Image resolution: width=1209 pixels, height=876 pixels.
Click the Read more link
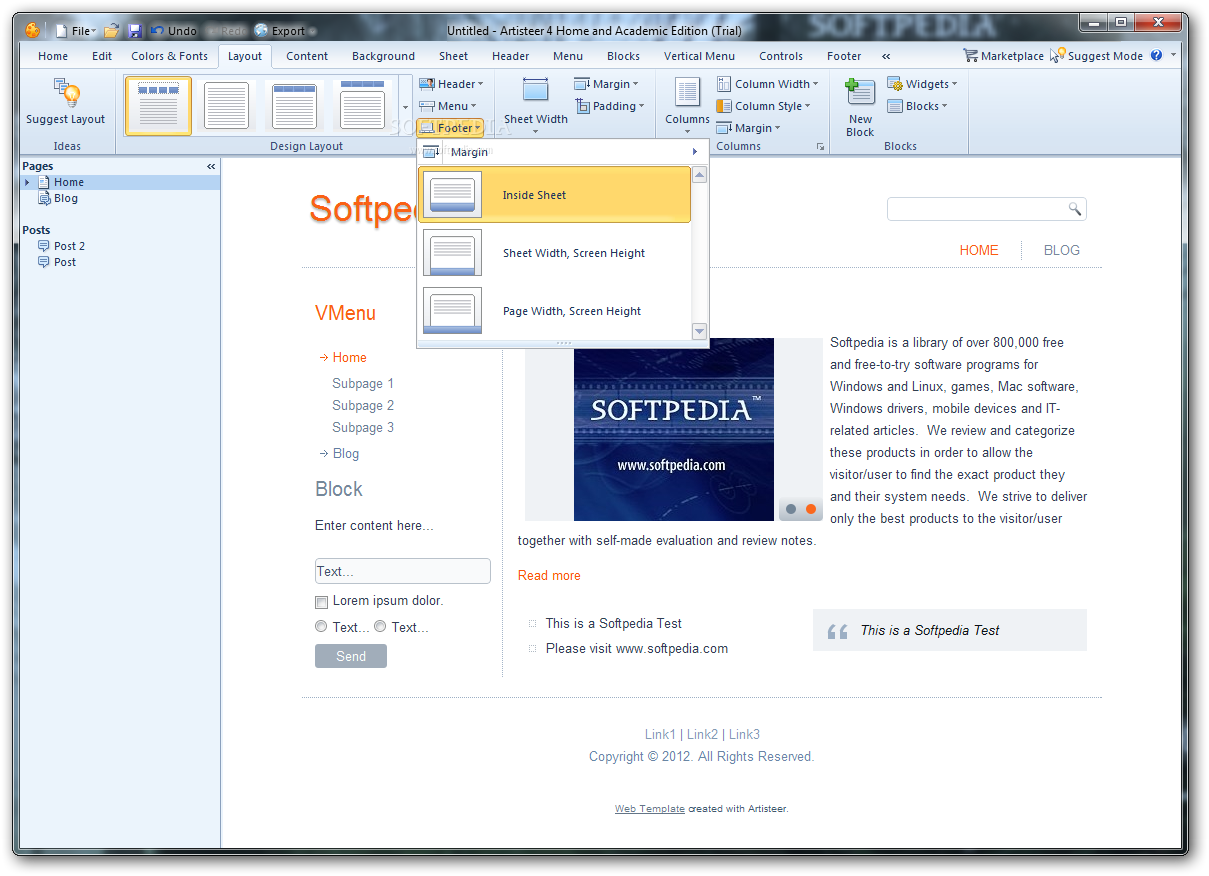pyautogui.click(x=549, y=575)
